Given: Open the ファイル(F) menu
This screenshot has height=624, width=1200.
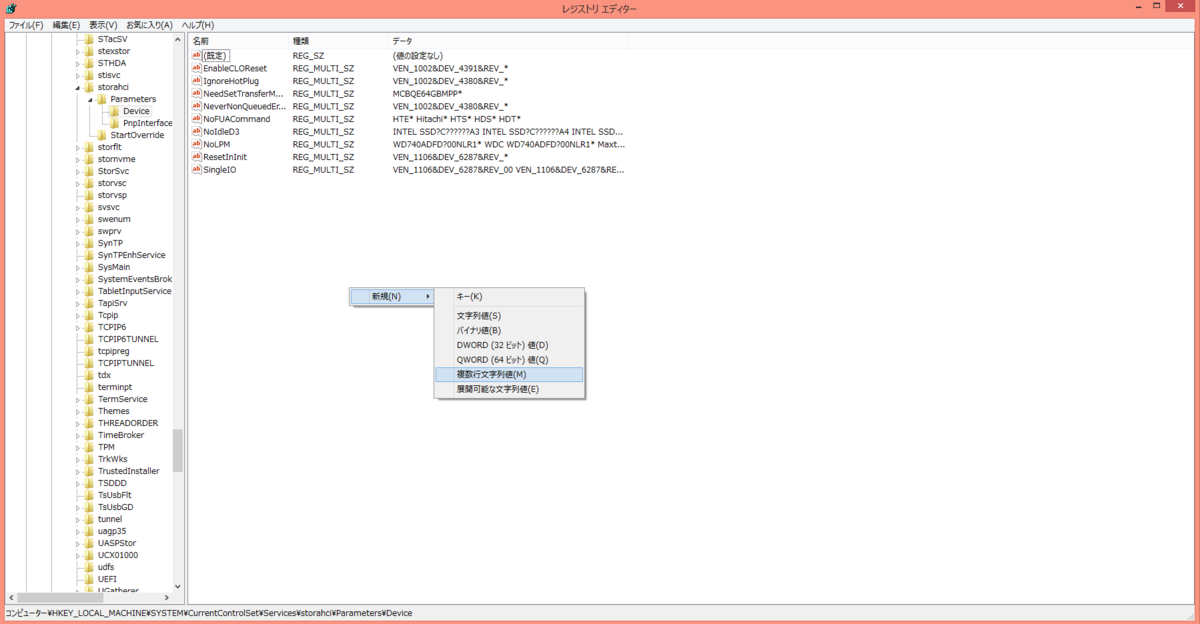Looking at the screenshot, I should point(26,25).
